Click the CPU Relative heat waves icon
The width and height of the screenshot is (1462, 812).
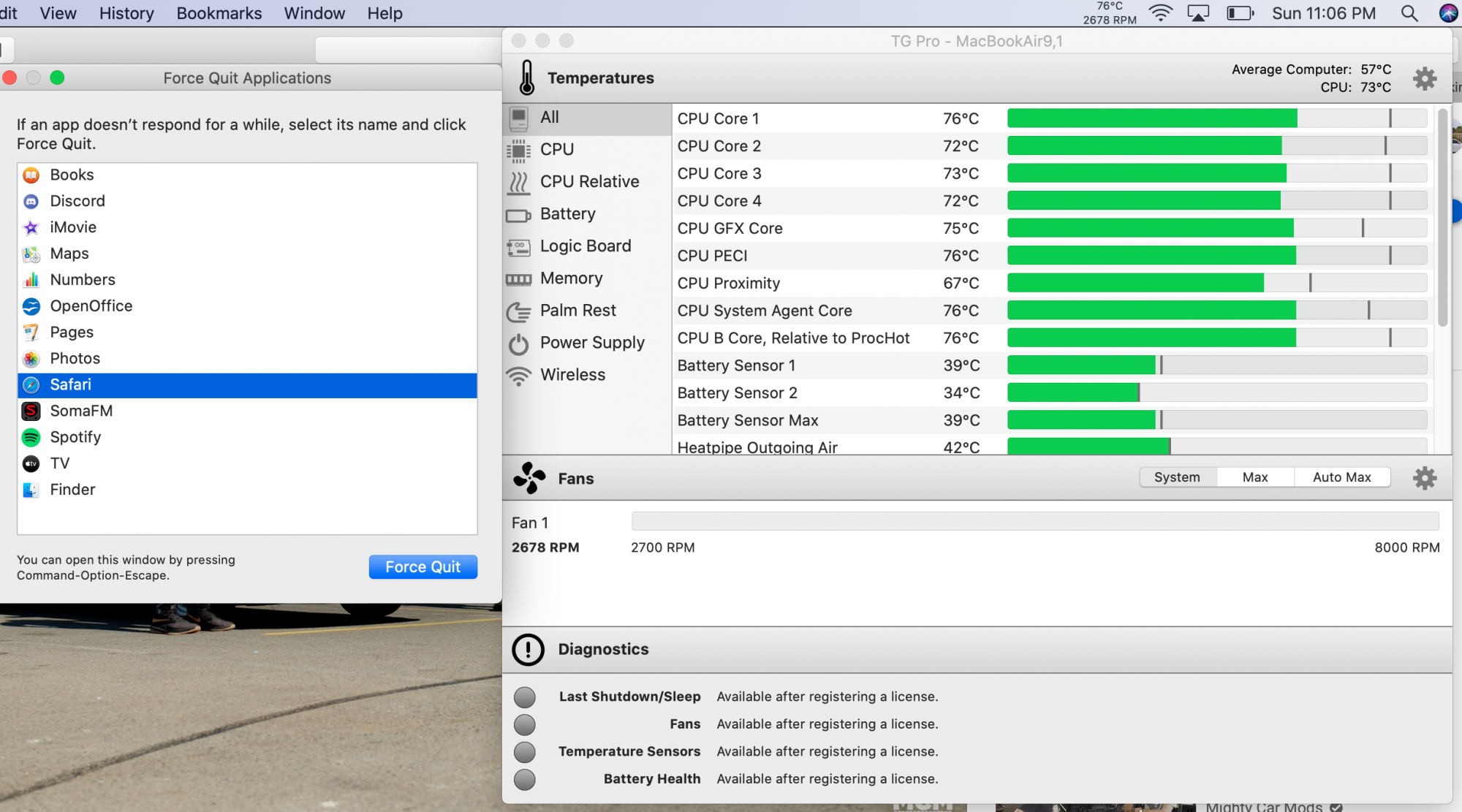[518, 182]
